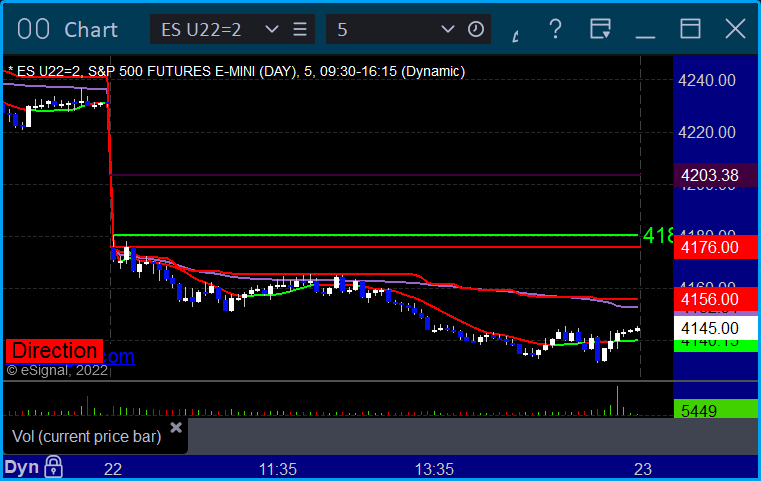Click the 23 date label on time axis
761x481 pixels.
click(643, 469)
